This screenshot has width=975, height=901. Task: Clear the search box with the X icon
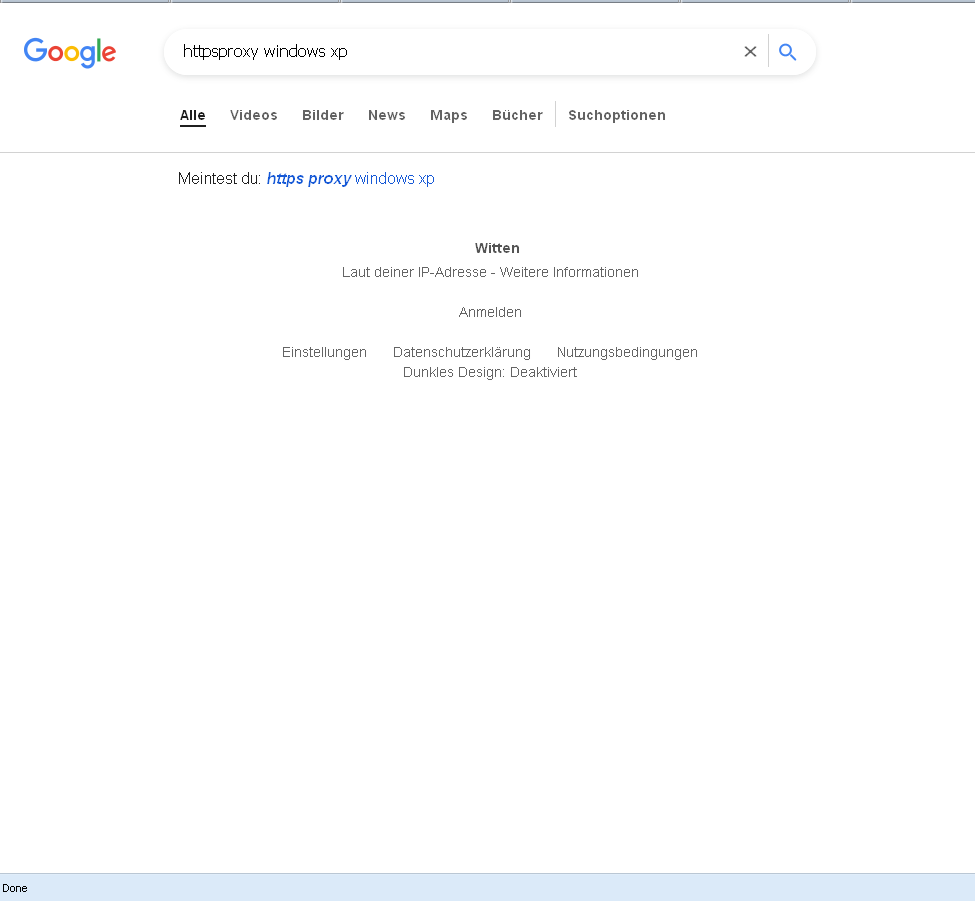(x=750, y=52)
